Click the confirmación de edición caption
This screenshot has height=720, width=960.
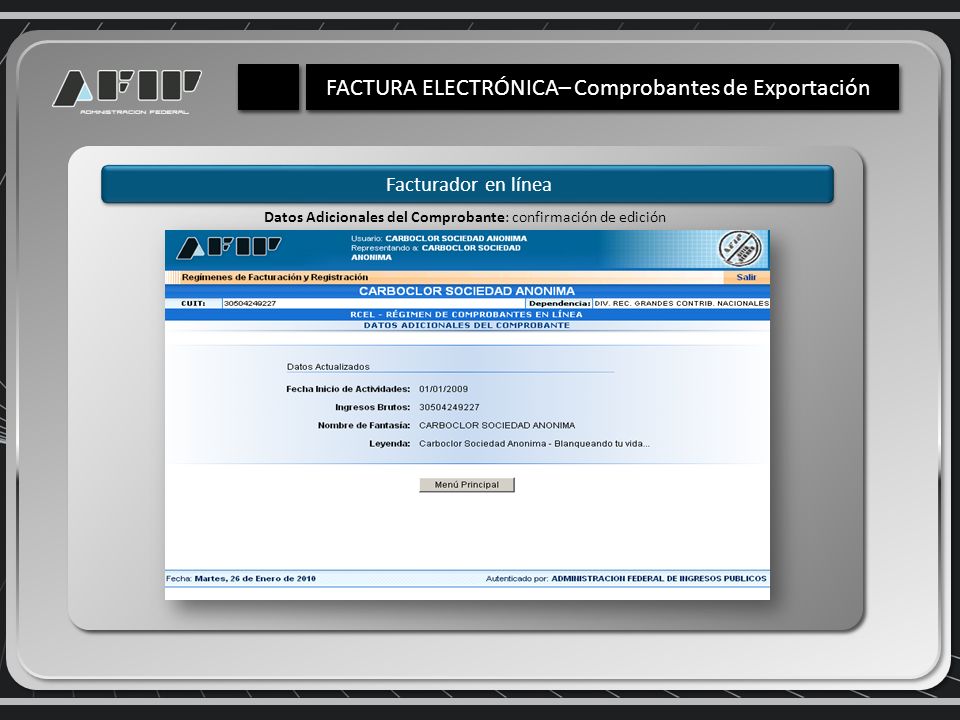coord(588,217)
